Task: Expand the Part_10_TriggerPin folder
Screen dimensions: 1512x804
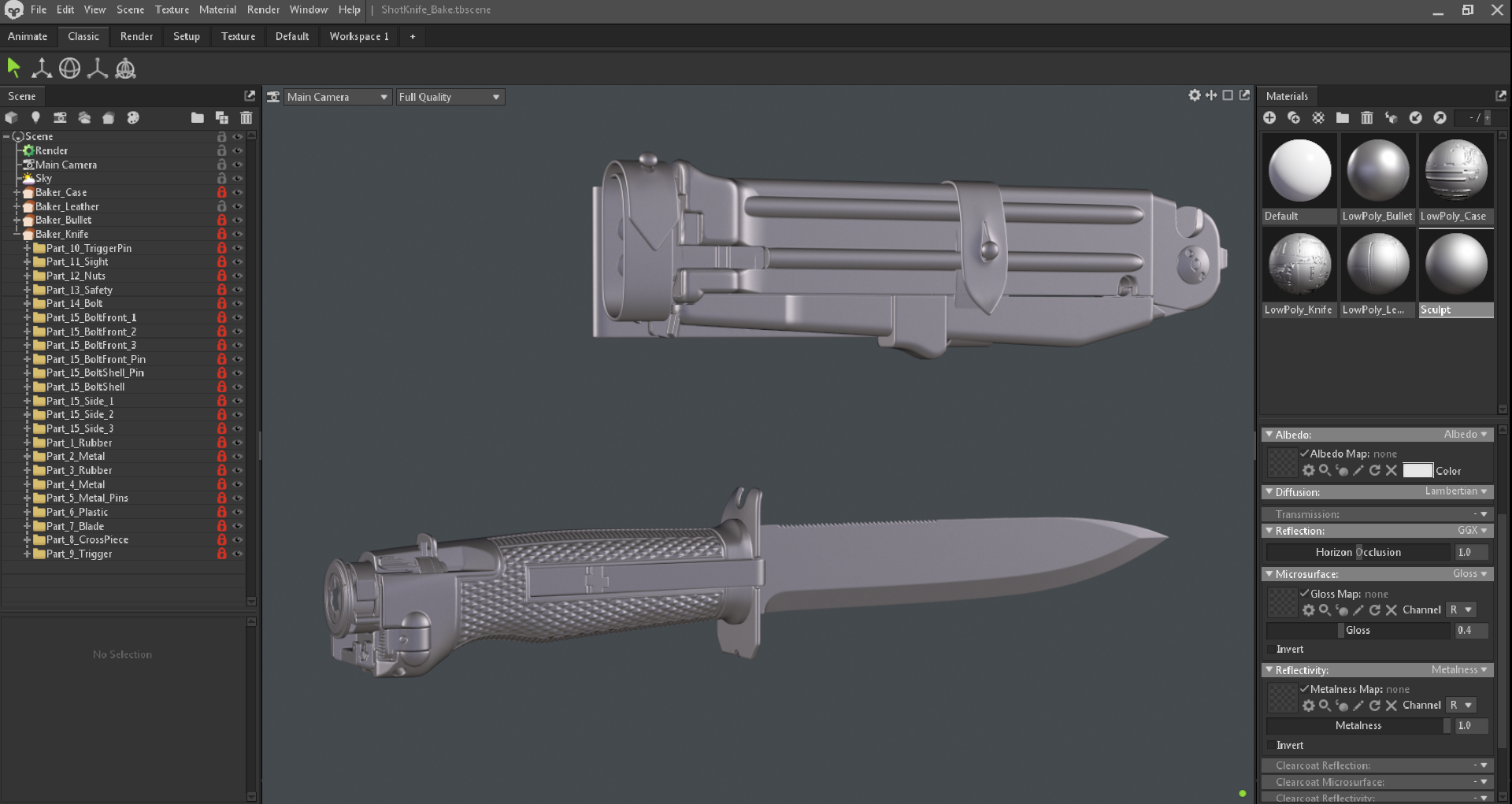Action: click(x=28, y=248)
